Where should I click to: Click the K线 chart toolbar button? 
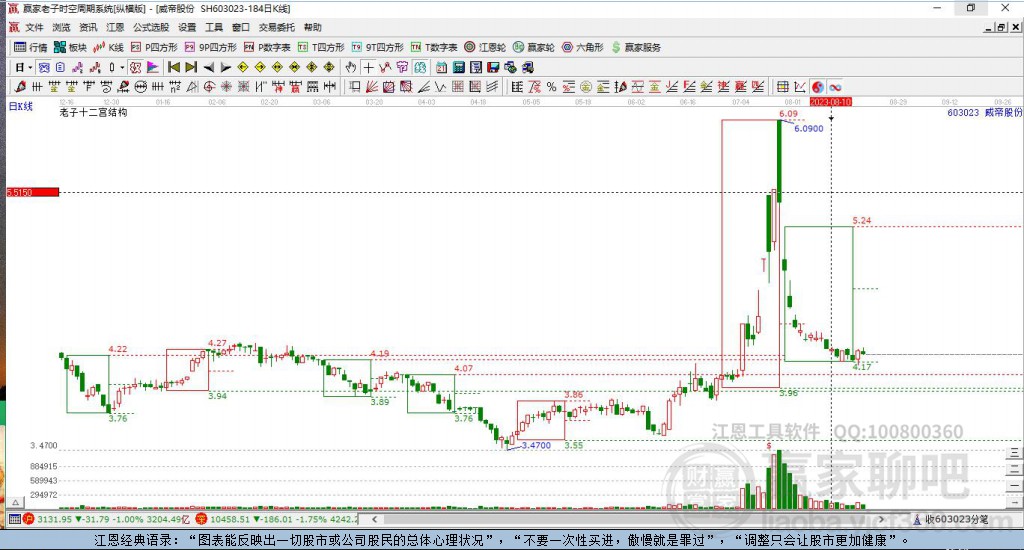[x=108, y=47]
